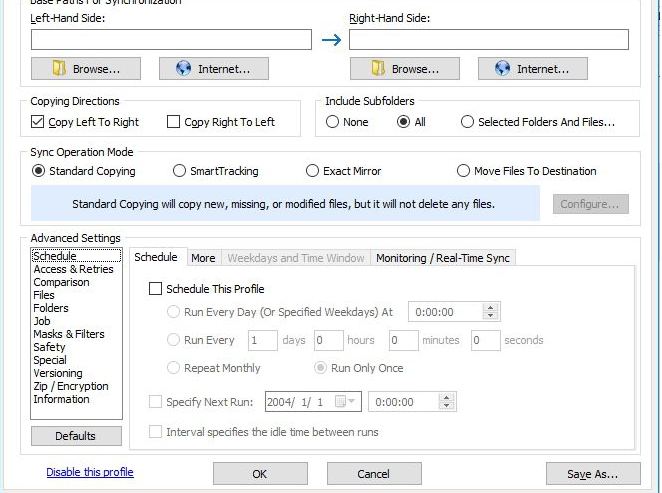Image resolution: width=662 pixels, height=493 pixels.
Task: Select Run Every interval option
Action: pos(174,340)
